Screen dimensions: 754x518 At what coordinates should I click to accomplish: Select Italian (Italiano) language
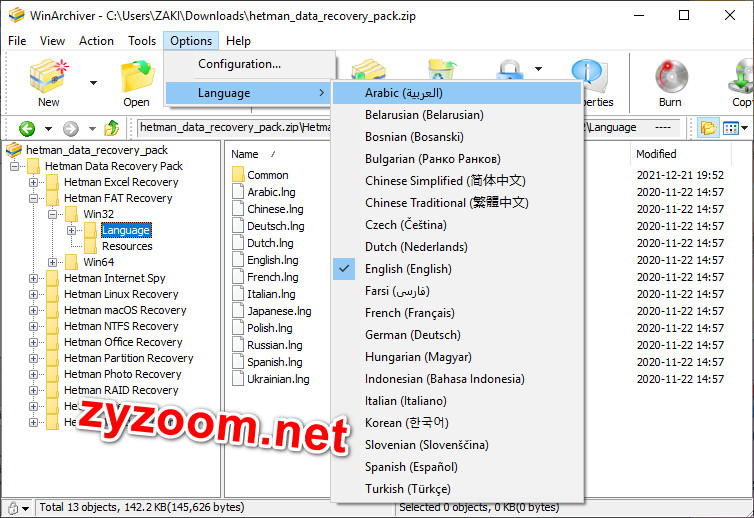457,401
